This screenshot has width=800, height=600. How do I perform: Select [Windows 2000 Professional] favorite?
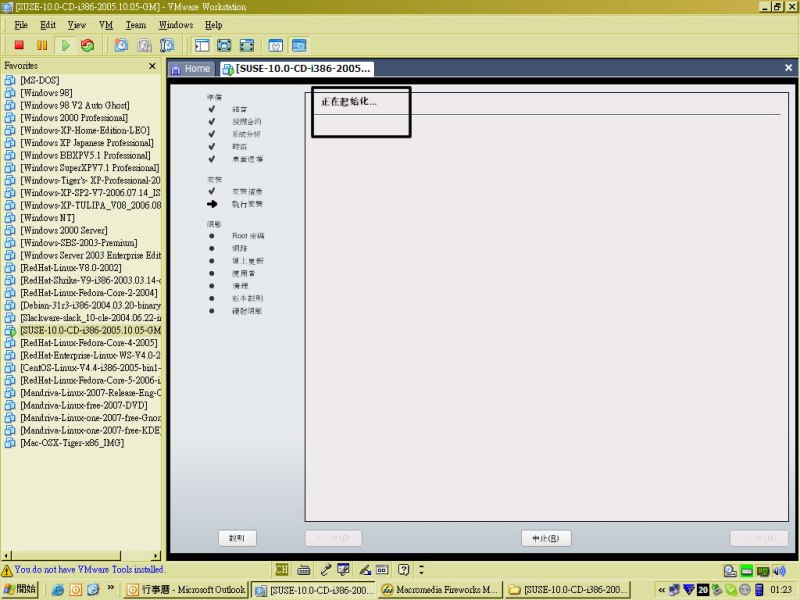point(74,118)
